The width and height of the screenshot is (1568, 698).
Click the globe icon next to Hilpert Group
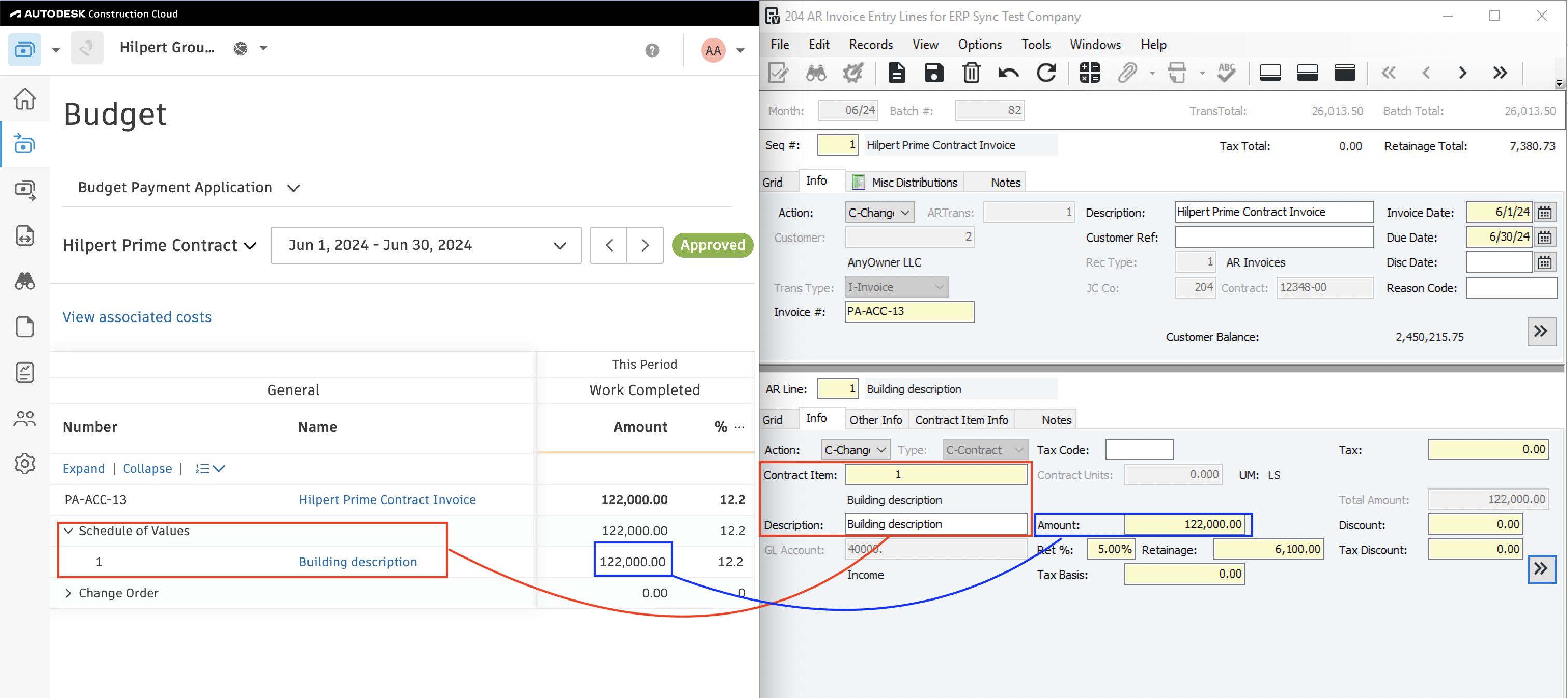[241, 49]
